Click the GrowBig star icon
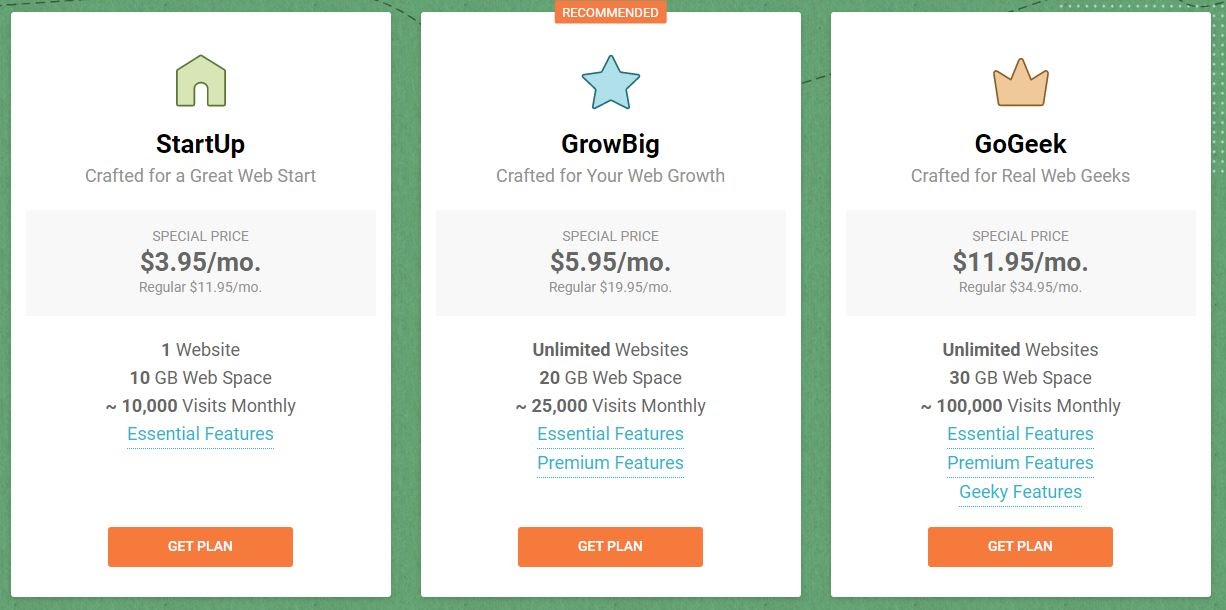Viewport: 1226px width, 610px height. [610, 82]
